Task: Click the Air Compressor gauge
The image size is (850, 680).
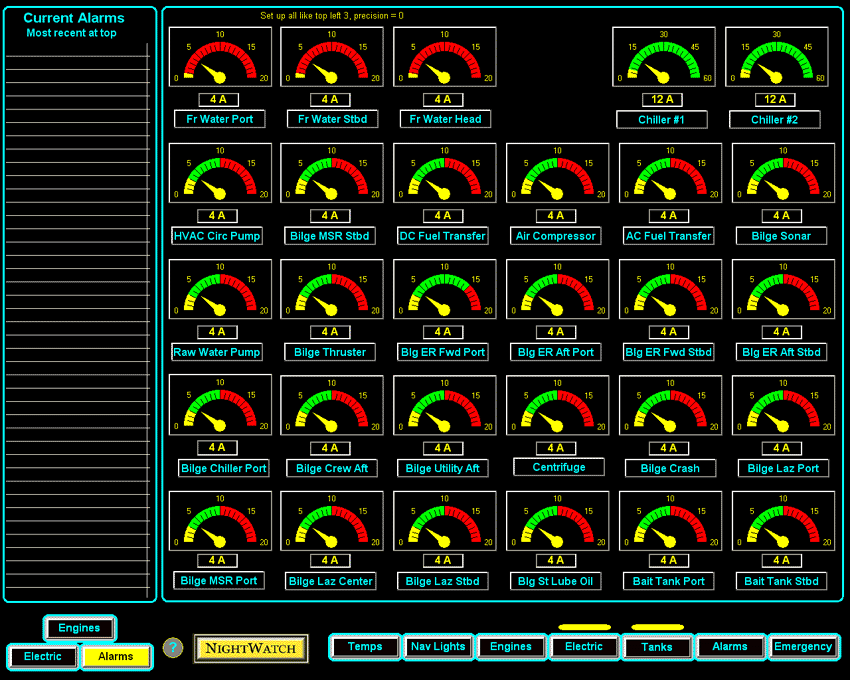Action: 557,173
